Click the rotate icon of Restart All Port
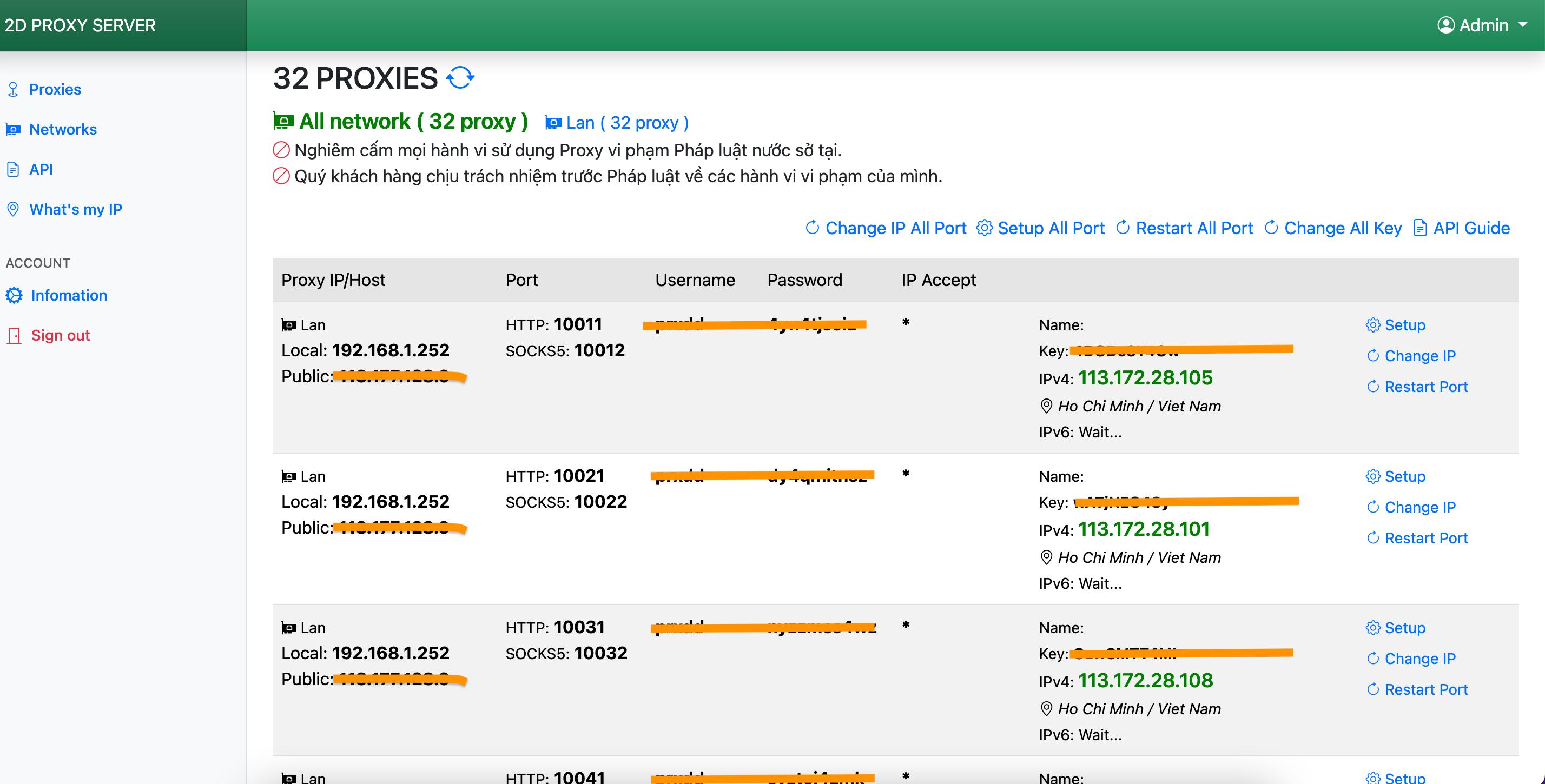1545x784 pixels. 1124,228
